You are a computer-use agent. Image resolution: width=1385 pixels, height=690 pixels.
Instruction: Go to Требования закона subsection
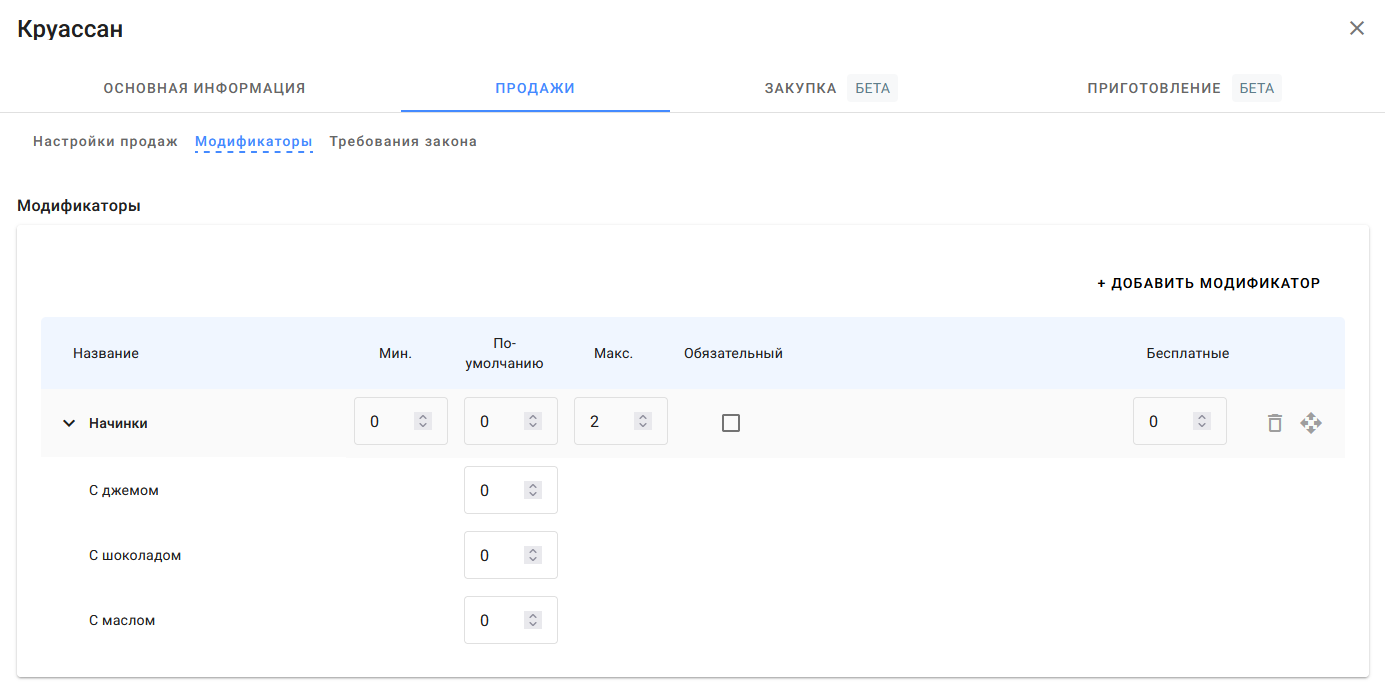403,141
